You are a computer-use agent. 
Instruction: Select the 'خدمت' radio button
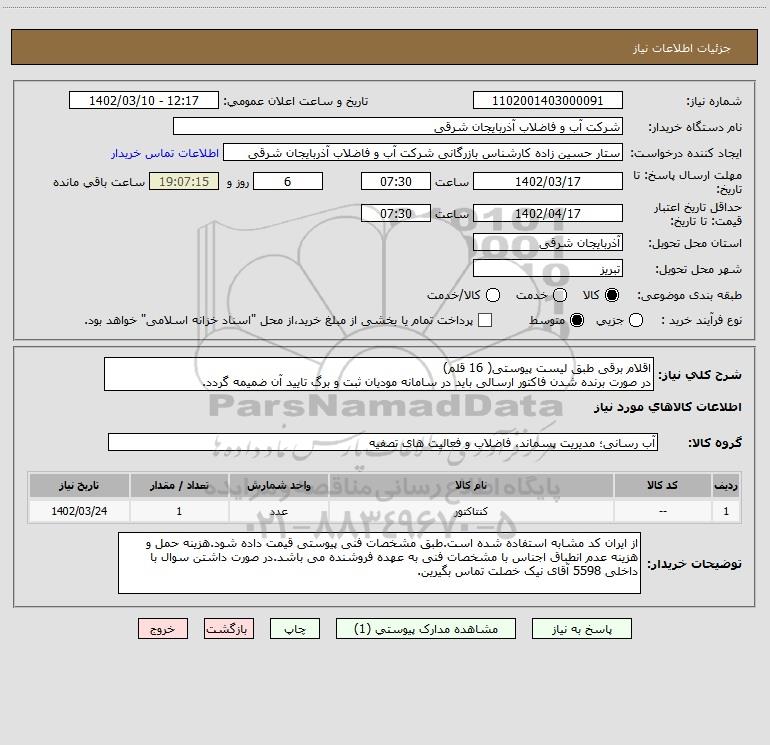click(560, 295)
